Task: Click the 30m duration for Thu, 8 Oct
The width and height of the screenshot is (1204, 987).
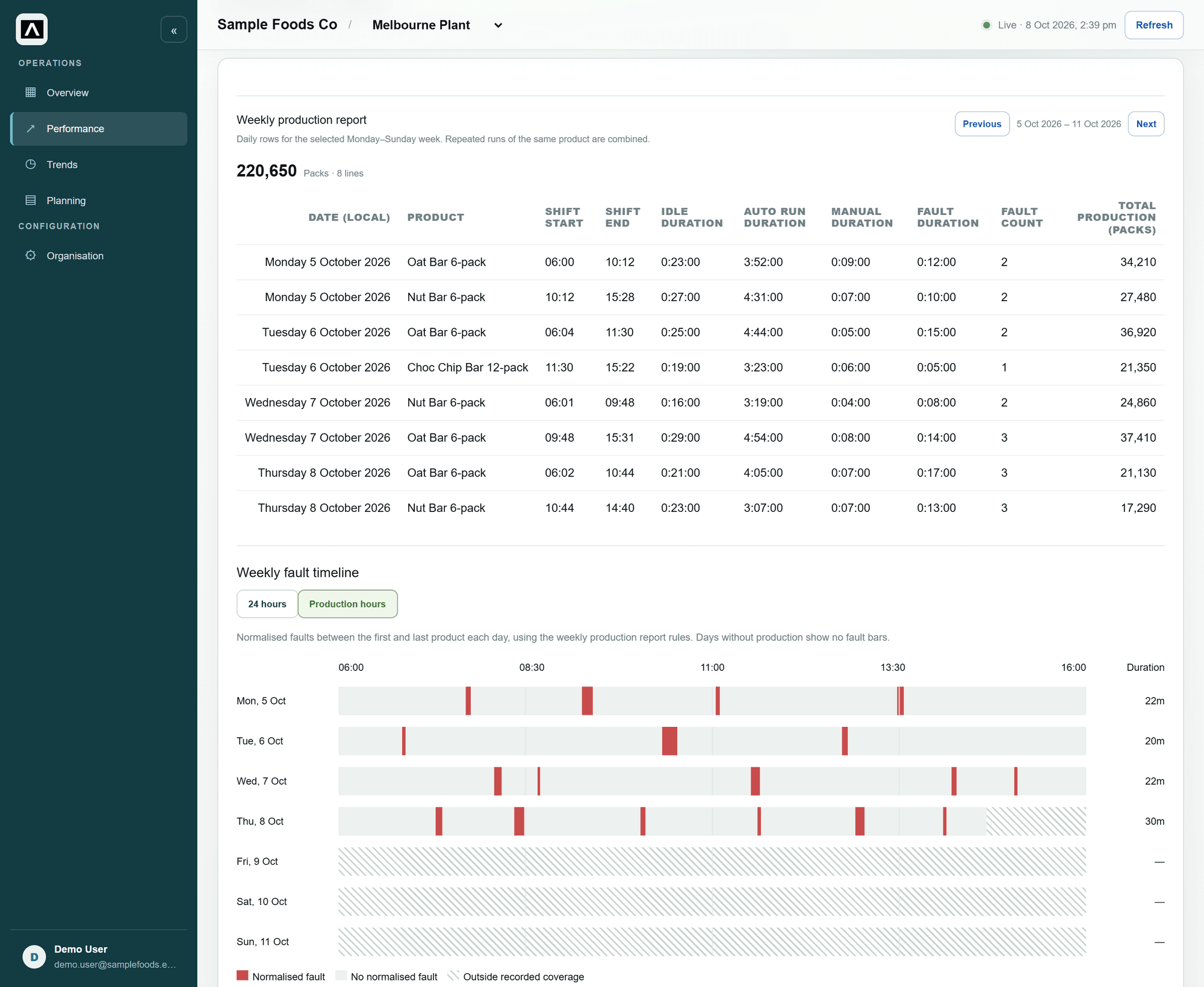Action: (1154, 821)
